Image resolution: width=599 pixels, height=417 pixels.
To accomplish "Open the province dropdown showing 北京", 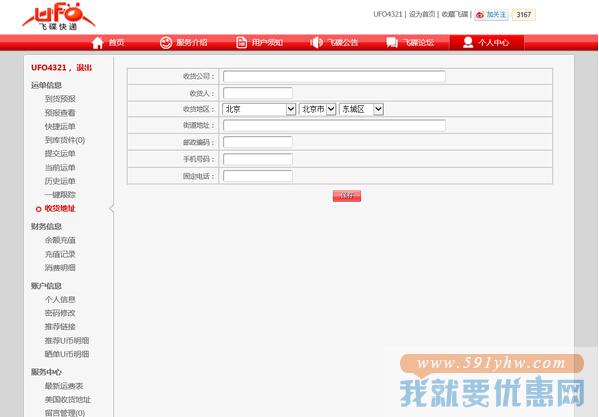I will [259, 109].
